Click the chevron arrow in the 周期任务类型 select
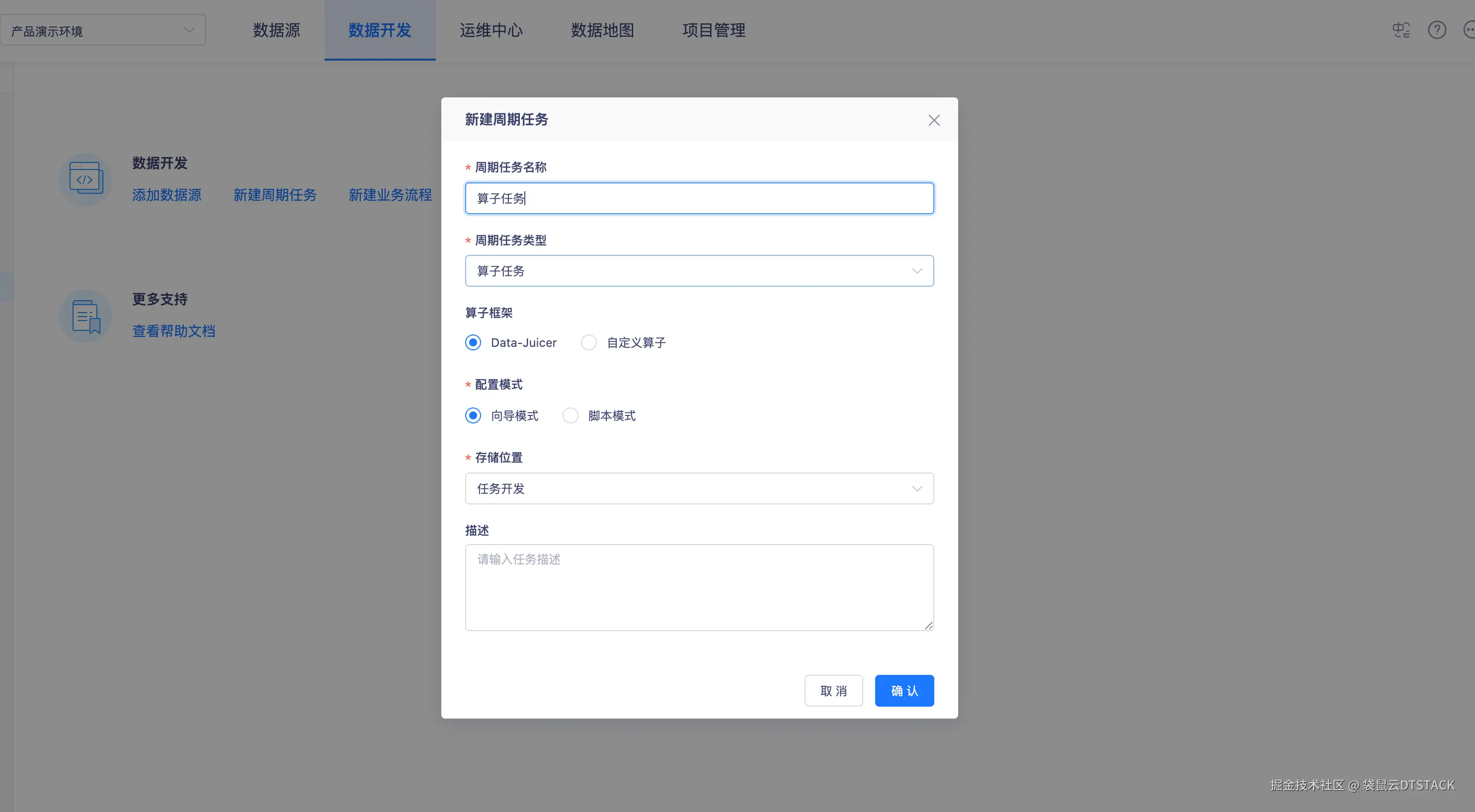Viewport: 1475px width, 812px height. 917,271
